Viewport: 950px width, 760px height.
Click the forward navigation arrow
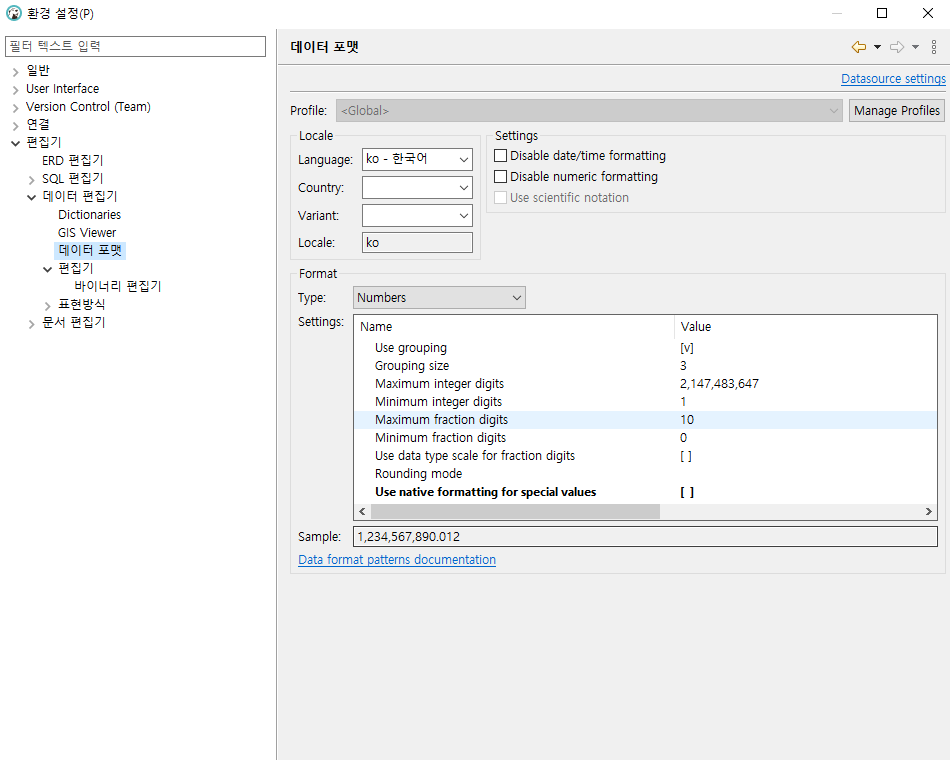(x=897, y=47)
